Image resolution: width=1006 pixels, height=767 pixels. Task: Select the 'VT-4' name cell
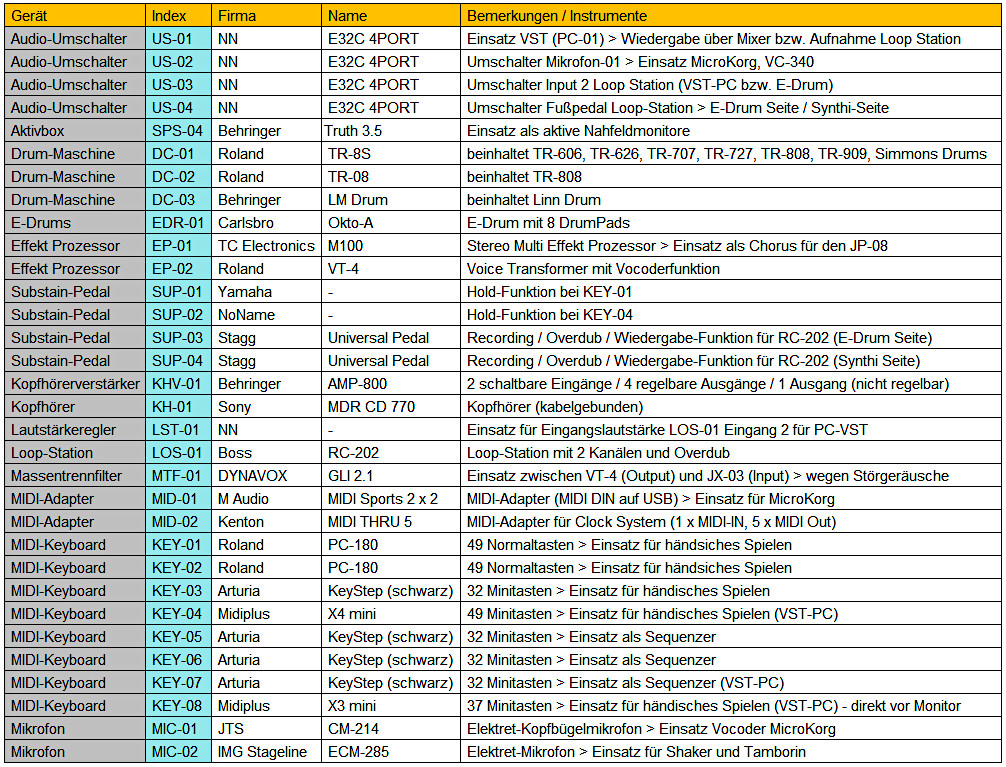391,269
